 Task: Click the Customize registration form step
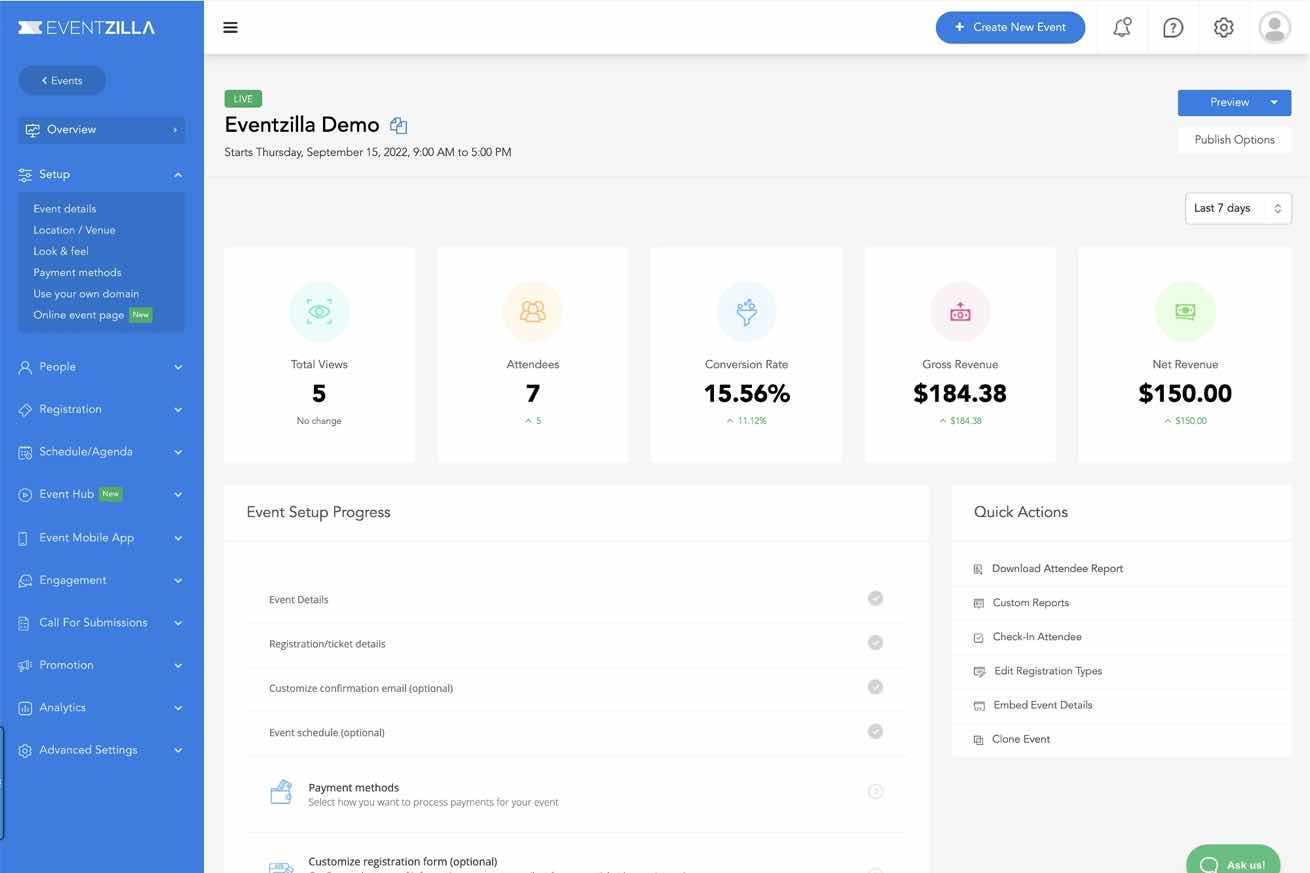[x=402, y=861]
